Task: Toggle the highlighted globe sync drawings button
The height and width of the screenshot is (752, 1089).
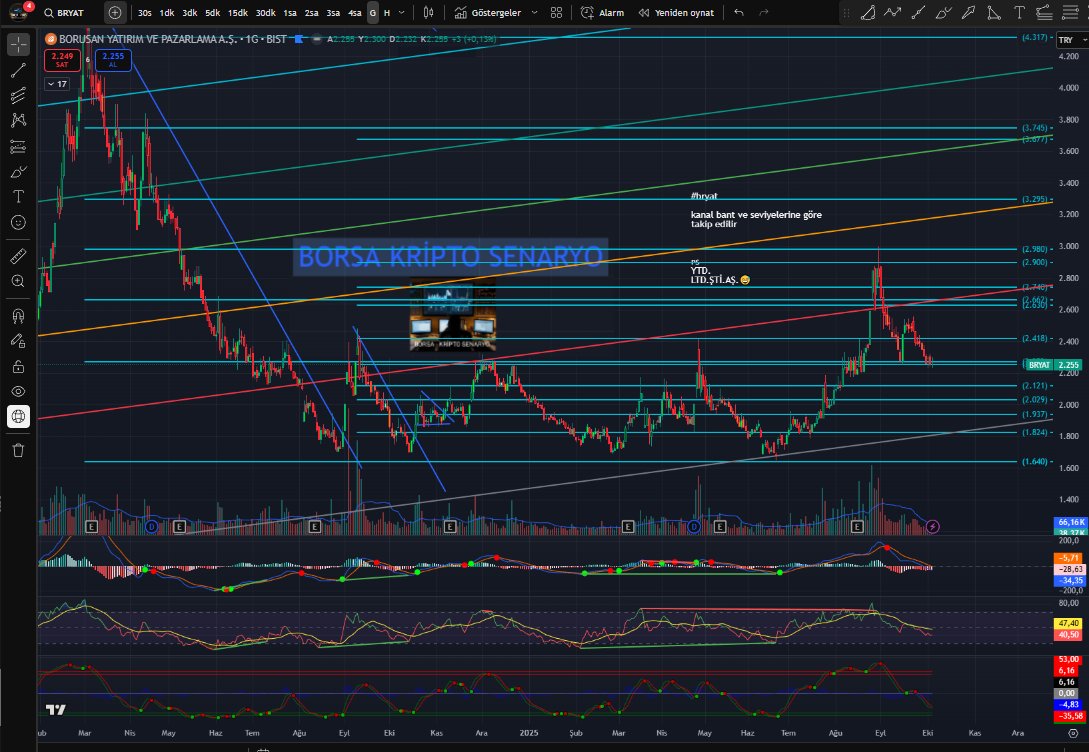Action: click(18, 417)
